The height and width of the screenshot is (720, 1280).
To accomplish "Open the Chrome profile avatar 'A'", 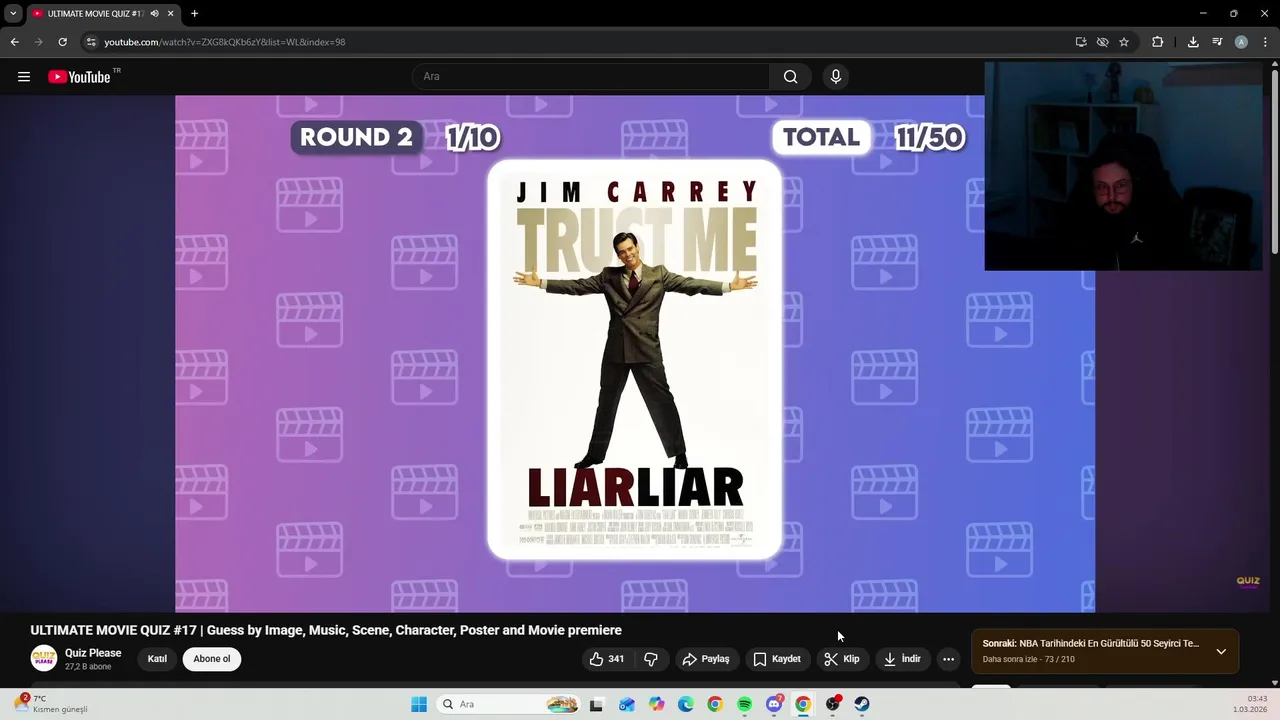I will coord(1241,42).
